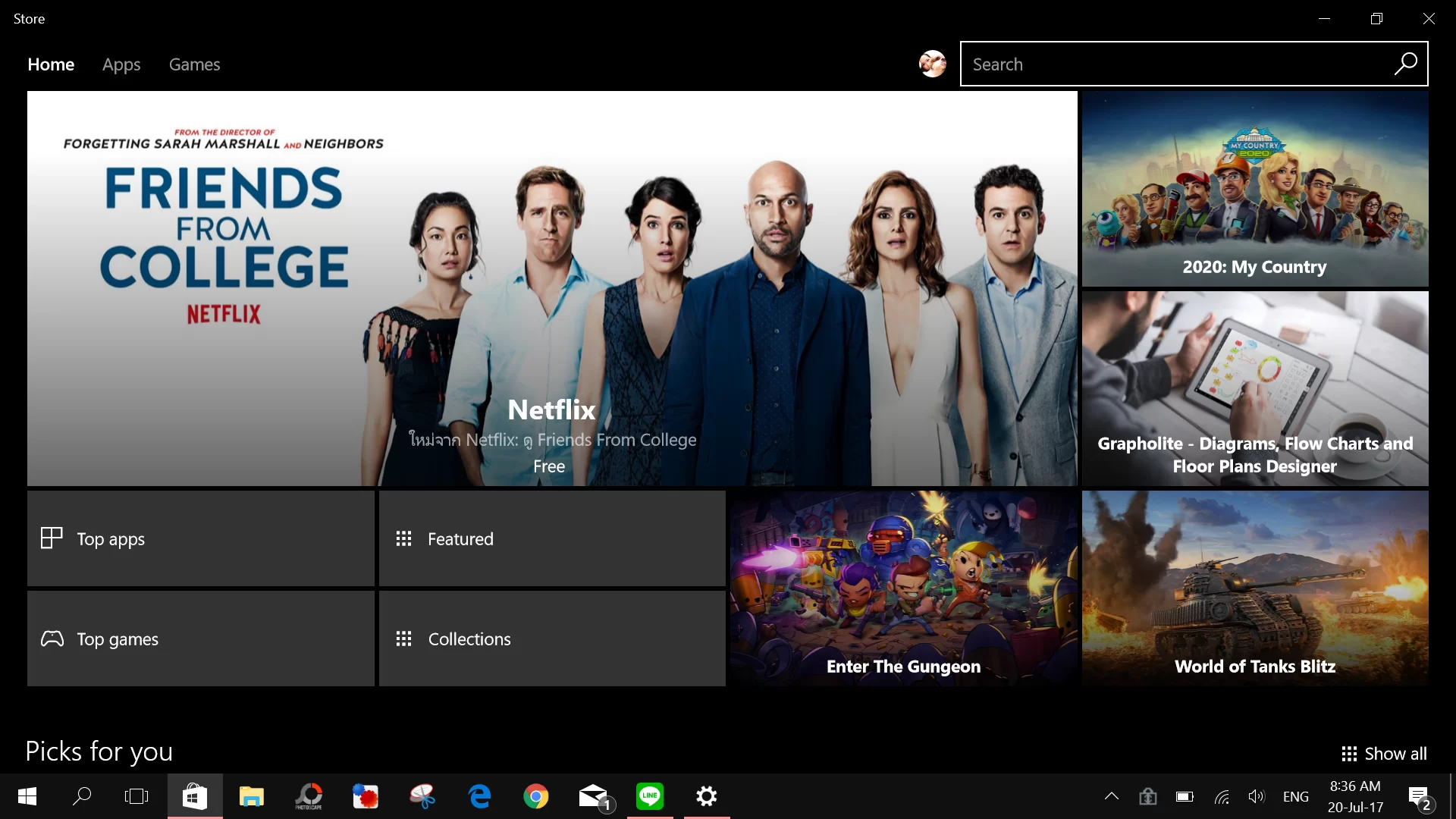
Task: Open the red flower photo app on taskbar
Action: tap(365, 796)
